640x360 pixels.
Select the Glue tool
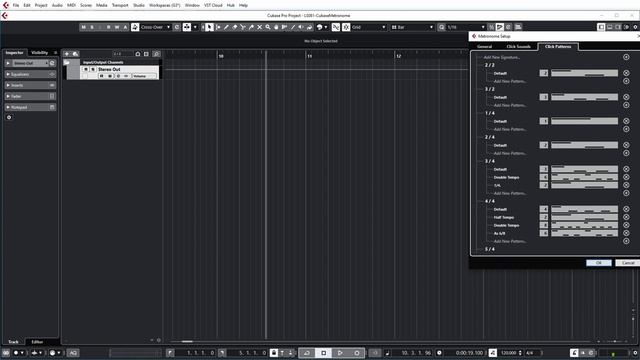tap(251, 27)
